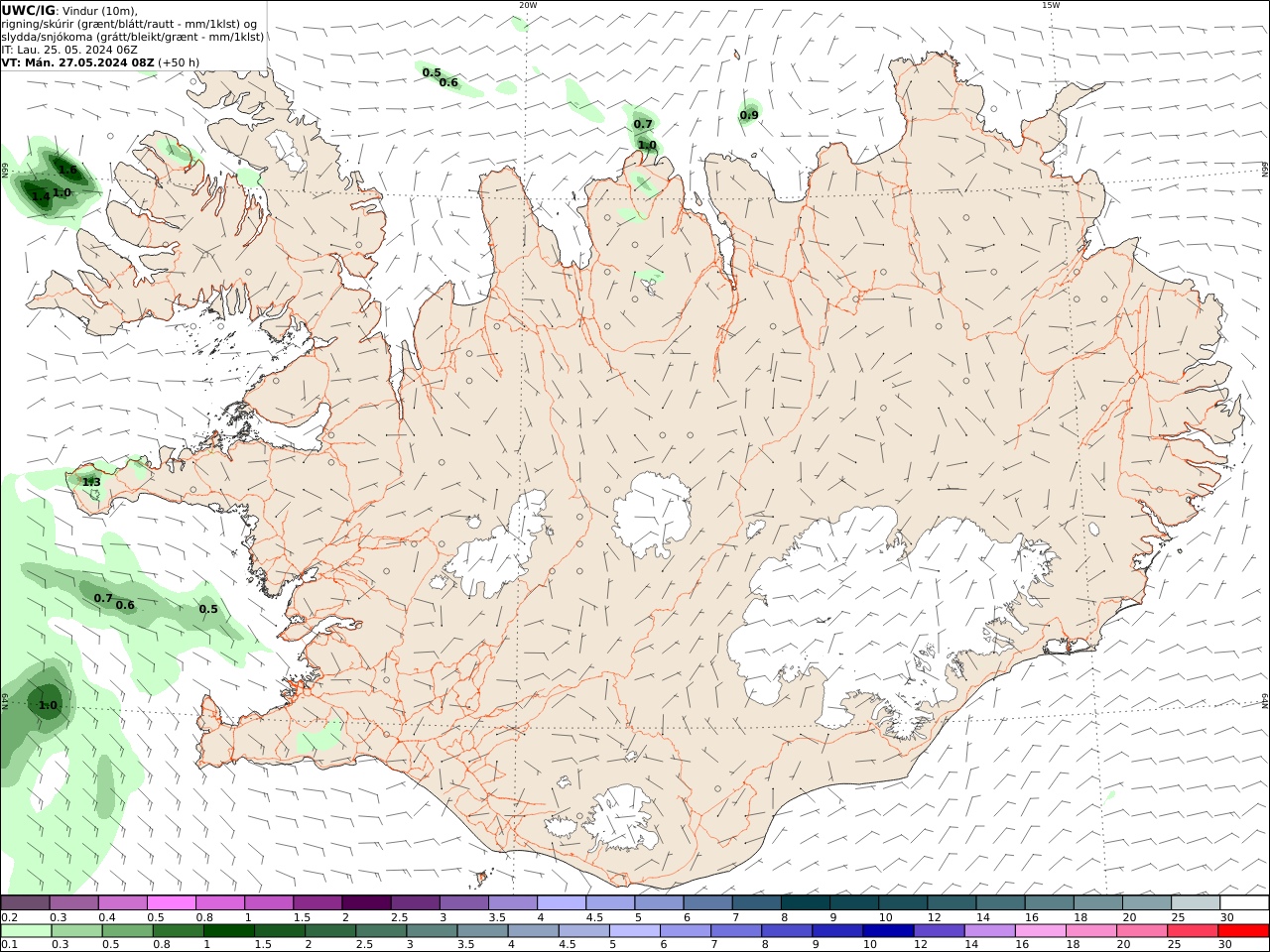Click the 'rigning/skúrir' legend description line

tap(129, 24)
